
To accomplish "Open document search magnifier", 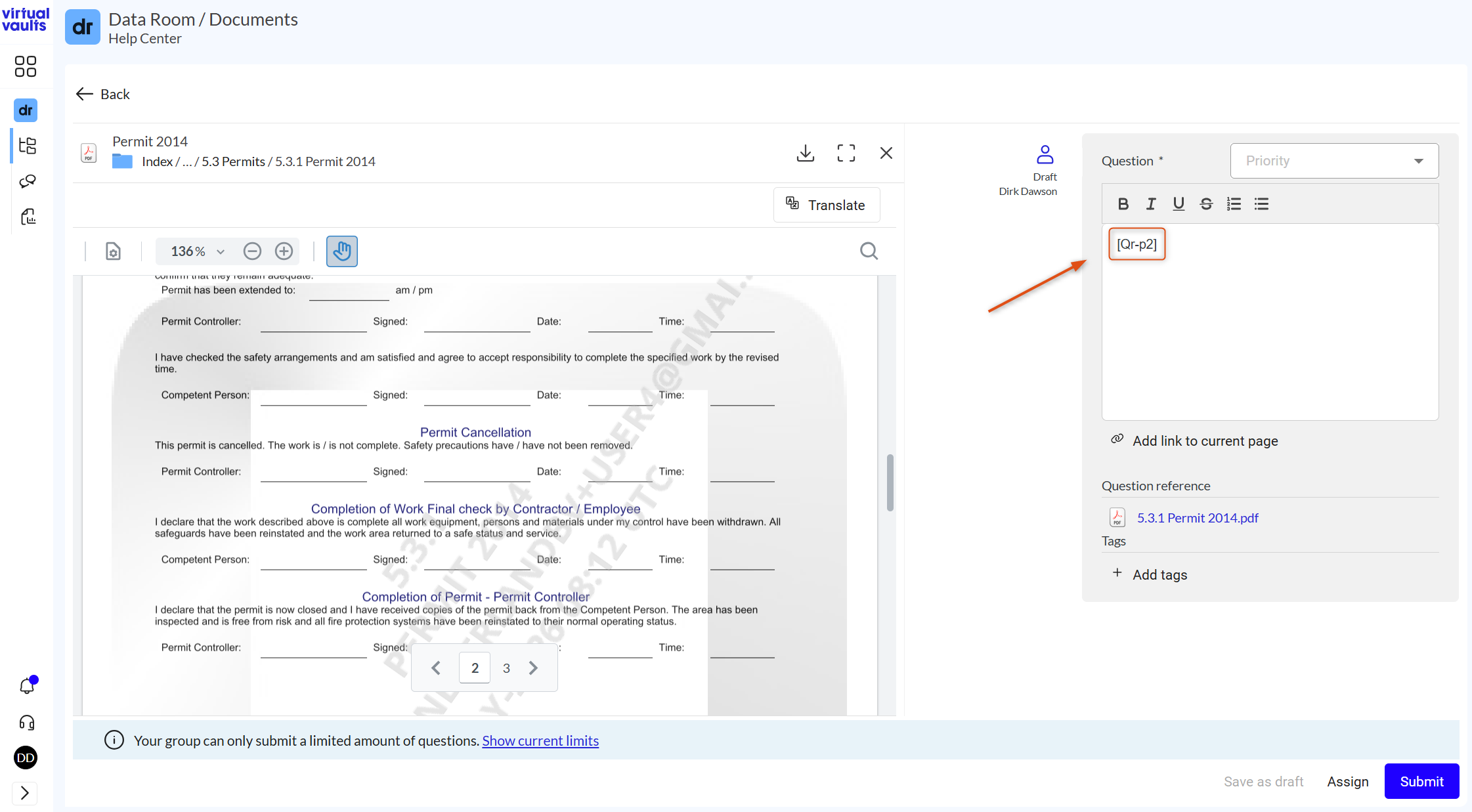I will pyautogui.click(x=869, y=251).
